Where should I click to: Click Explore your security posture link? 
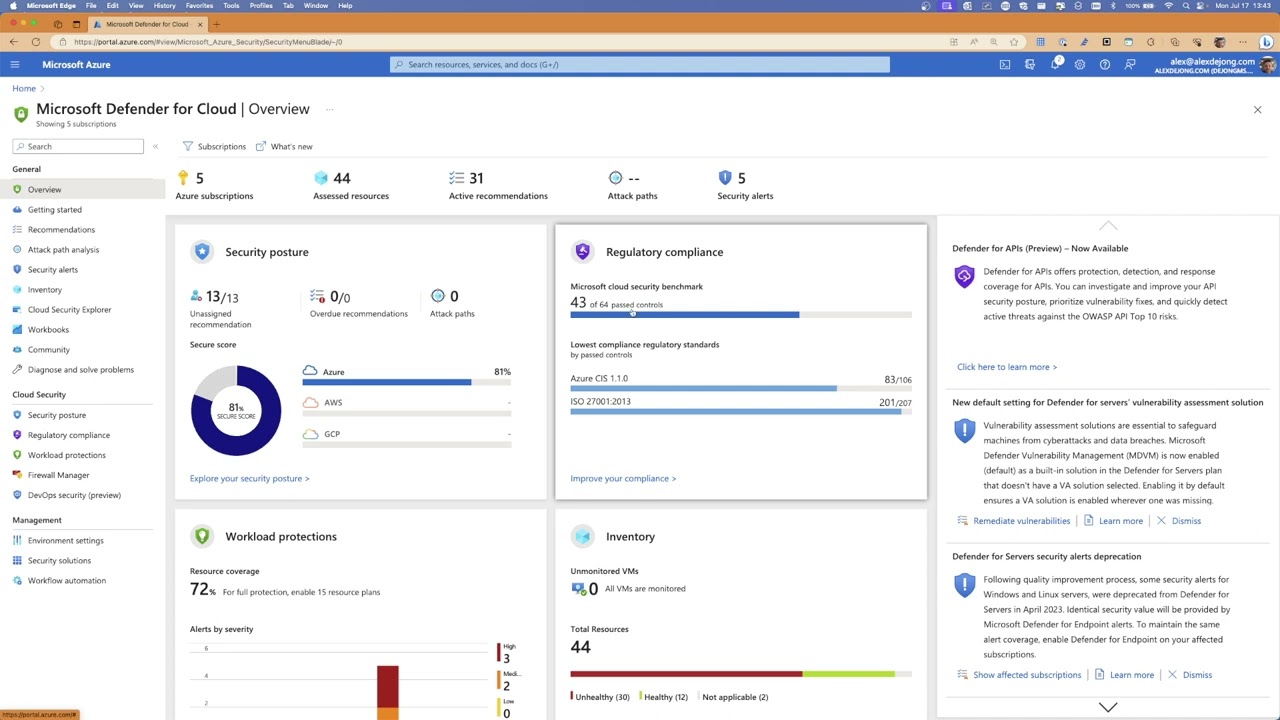click(x=249, y=478)
